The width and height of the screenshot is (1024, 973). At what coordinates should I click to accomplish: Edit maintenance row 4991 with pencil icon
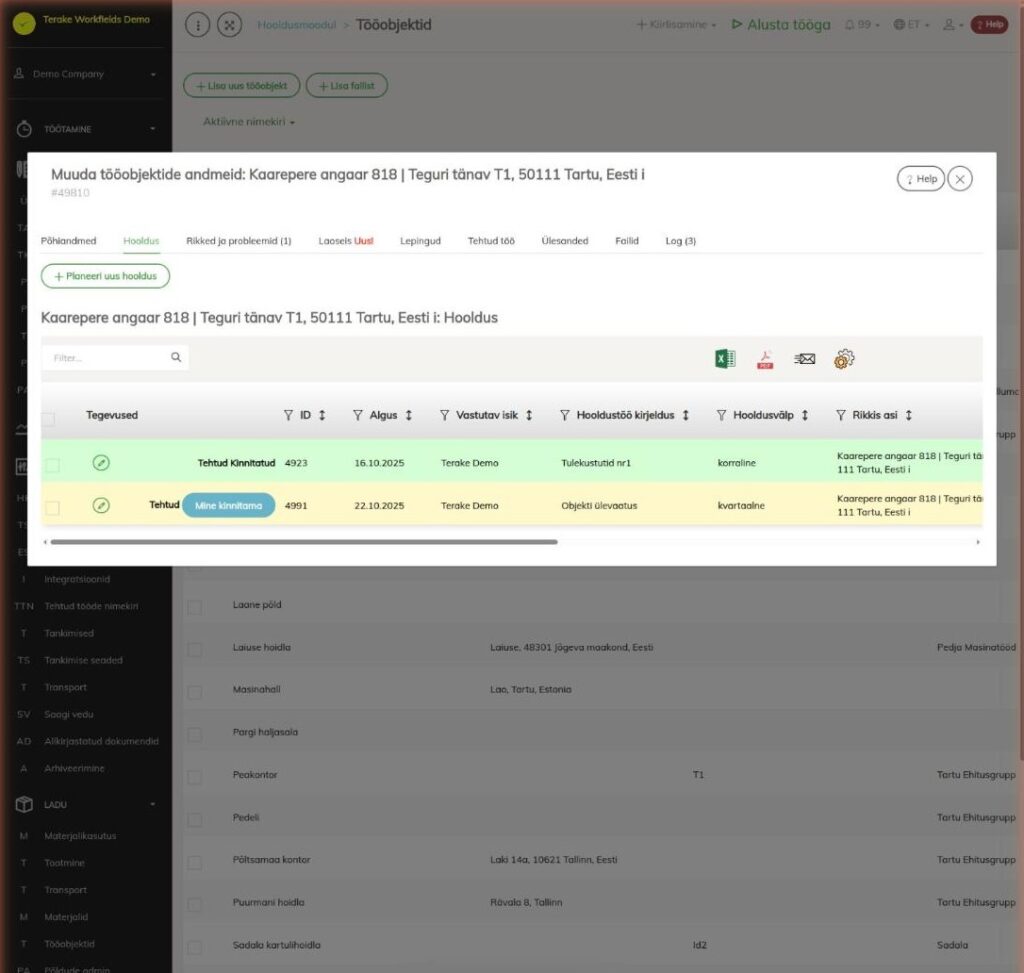pos(101,505)
